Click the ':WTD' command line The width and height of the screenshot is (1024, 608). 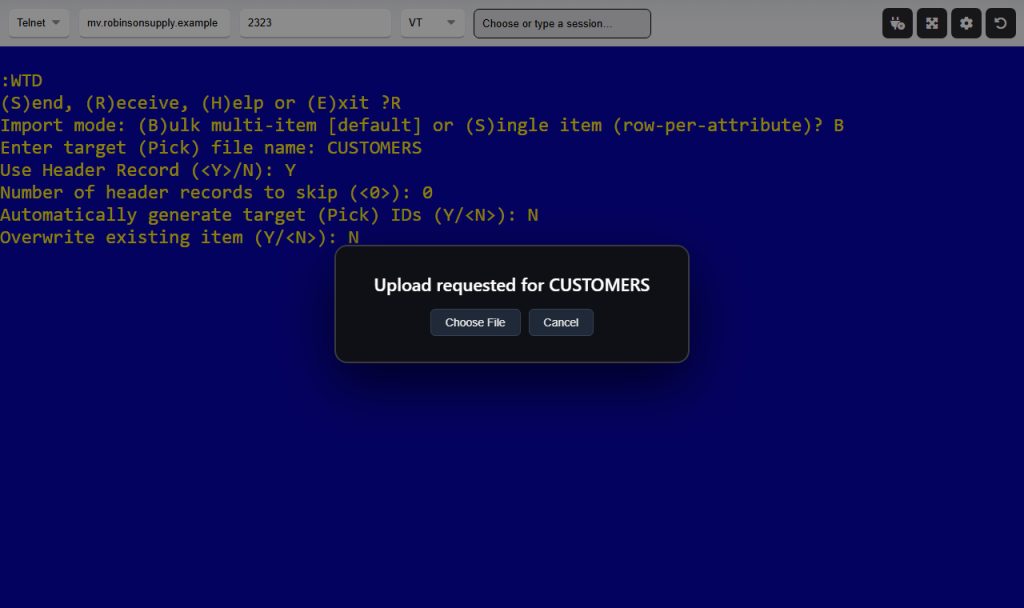(22, 80)
